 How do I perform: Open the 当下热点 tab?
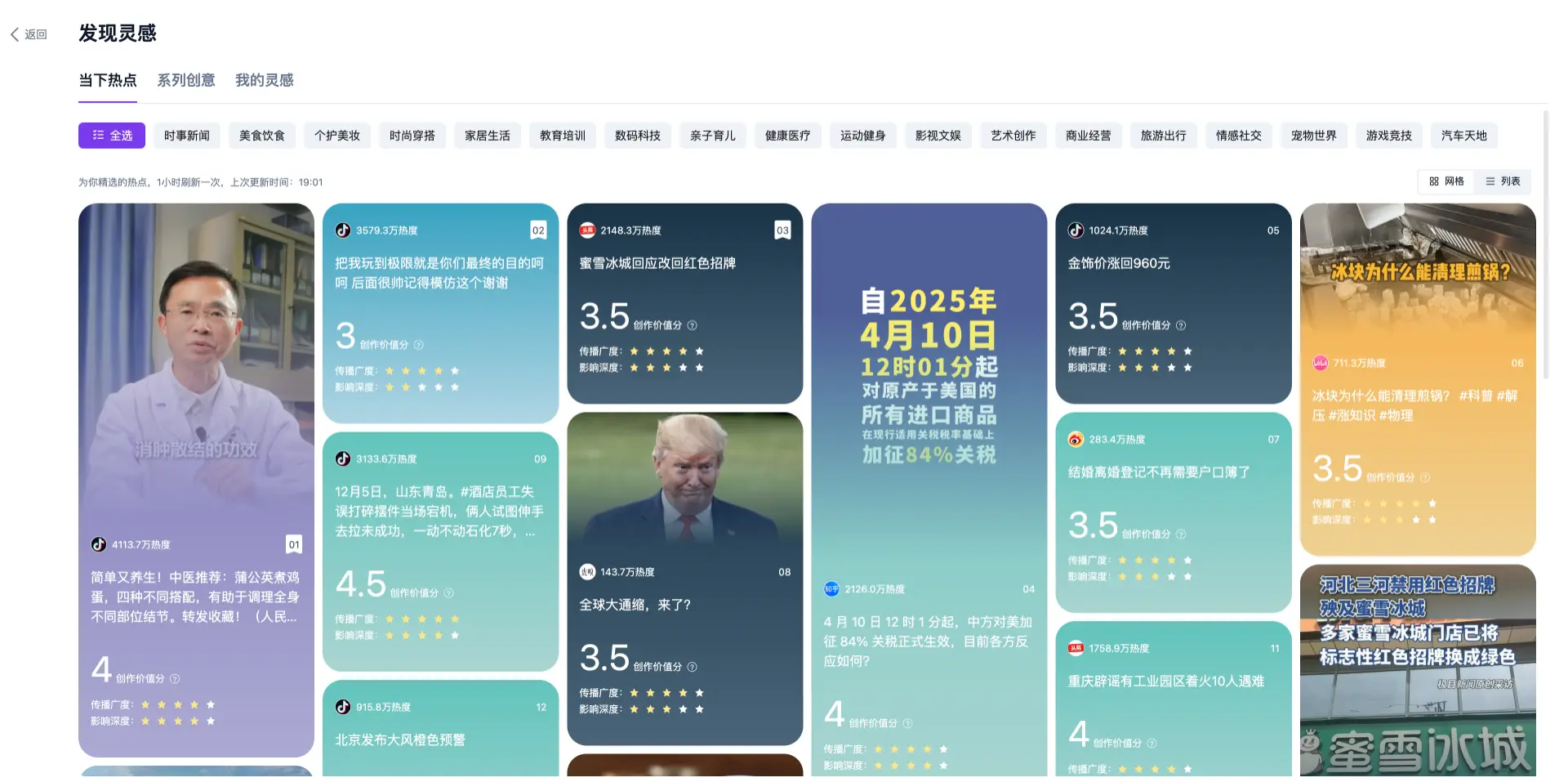(108, 80)
